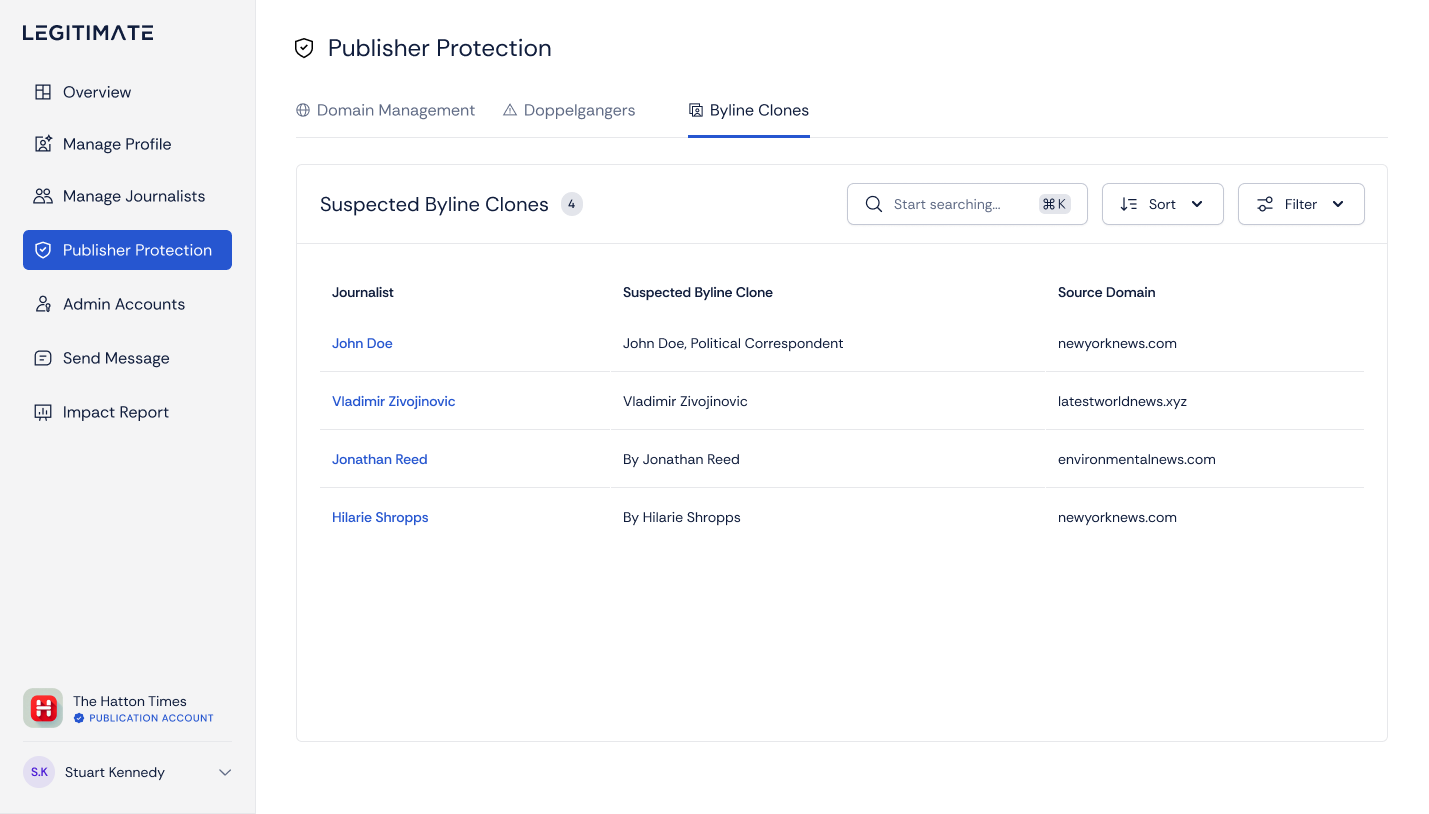Viewport: 1429px width, 814px height.
Task: Select Publisher Protection in the sidebar
Action: (127, 250)
